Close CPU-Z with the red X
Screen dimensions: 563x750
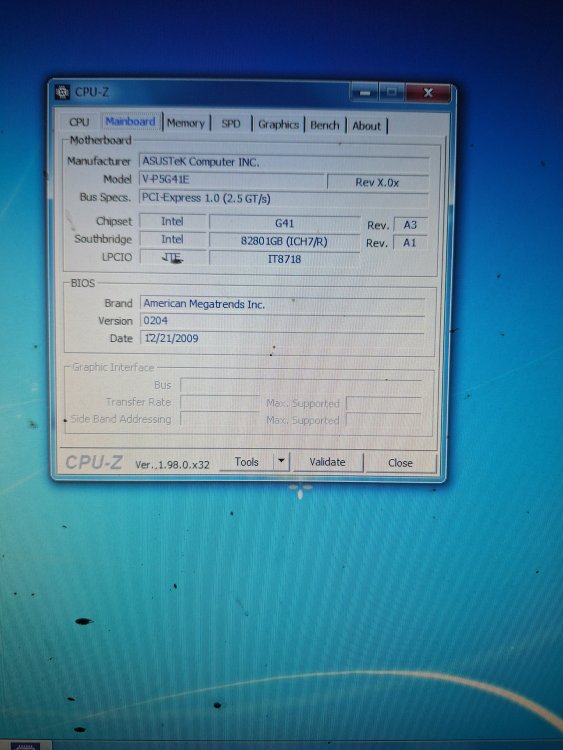(428, 93)
